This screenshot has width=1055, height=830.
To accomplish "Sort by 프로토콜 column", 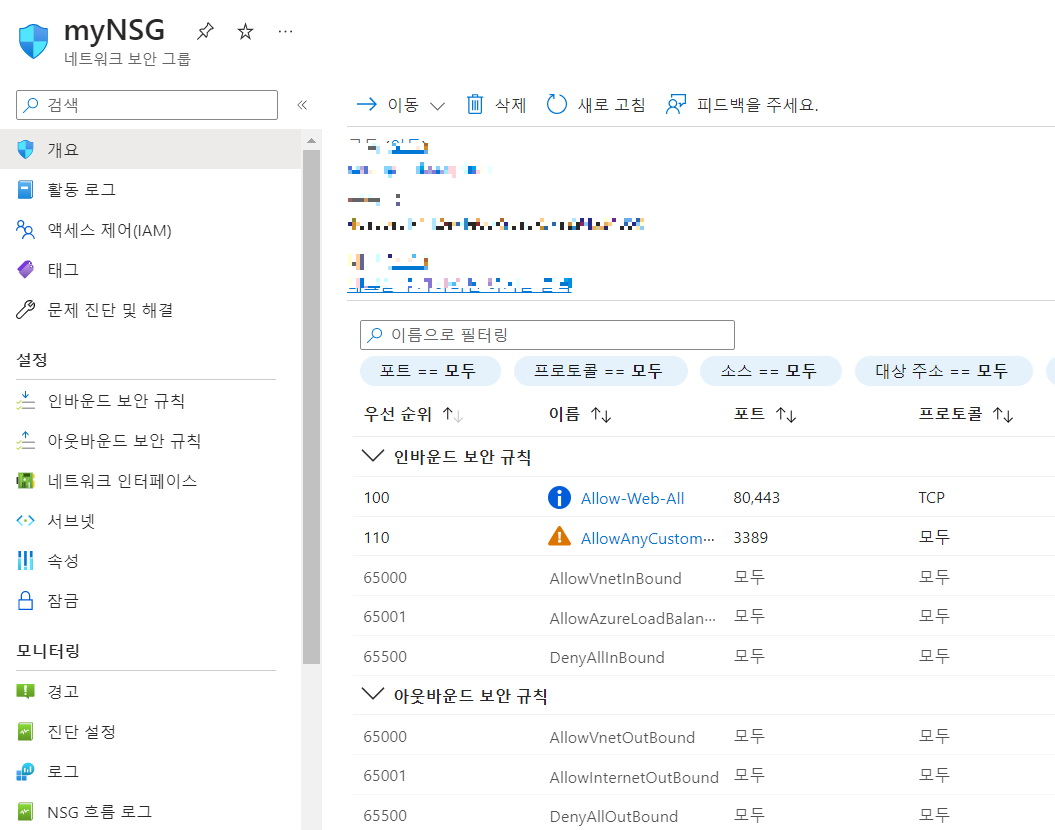I will pos(966,414).
